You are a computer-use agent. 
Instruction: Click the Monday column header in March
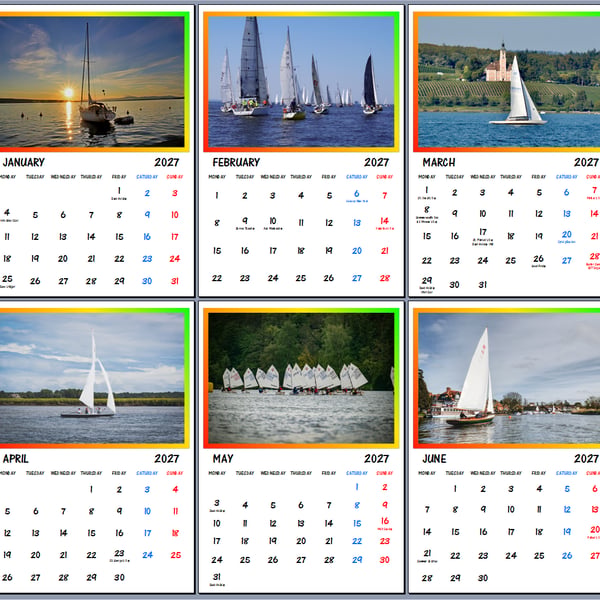coord(427,177)
